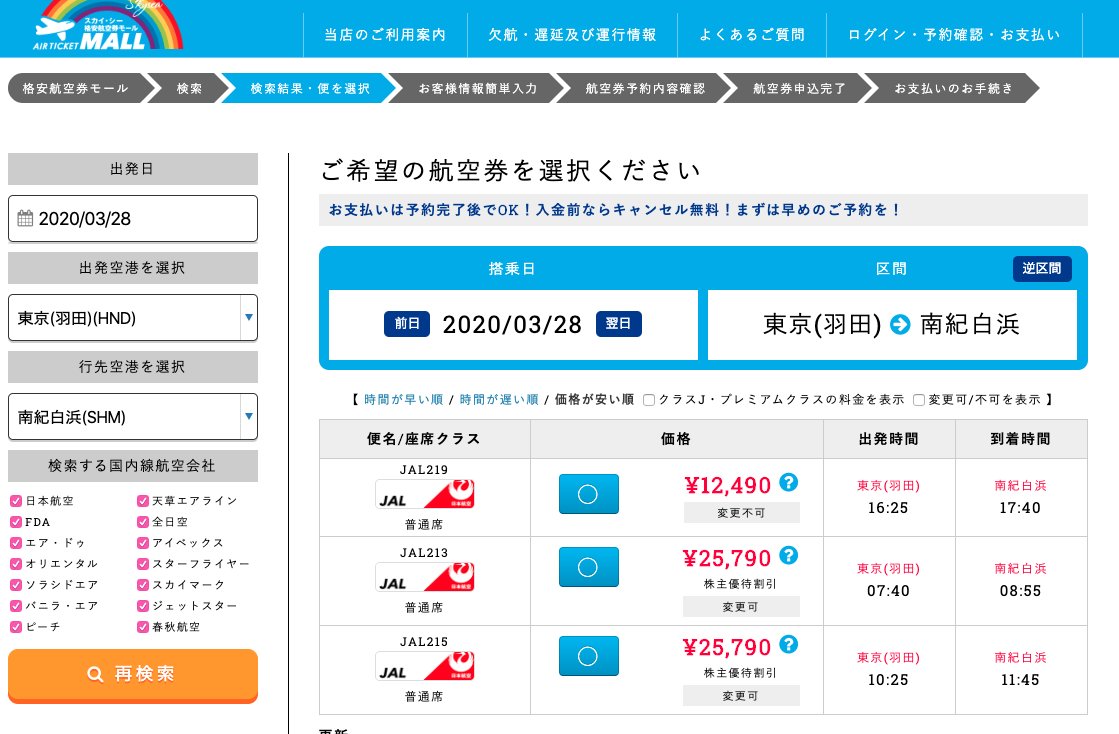The image size is (1119, 734).
Task: Toggle the FDA airline checkbox
Action: [x=16, y=522]
